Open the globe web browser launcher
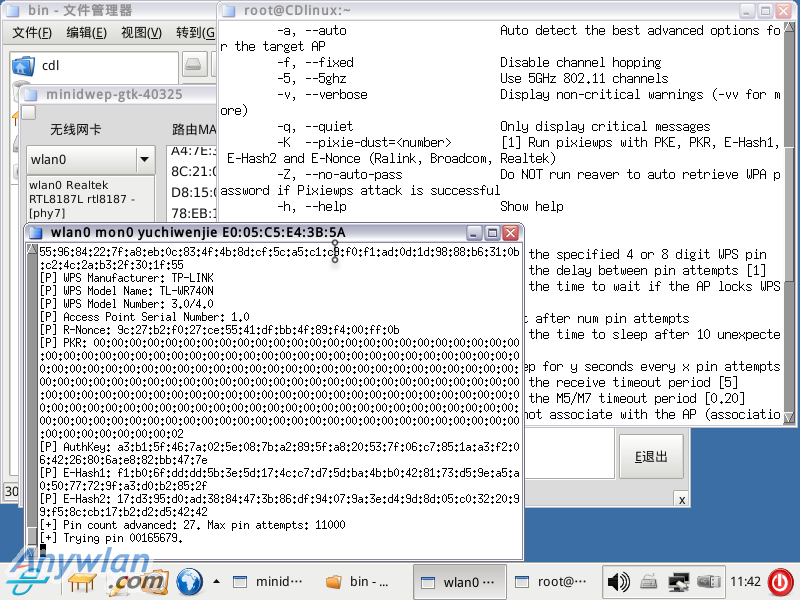 [189, 582]
